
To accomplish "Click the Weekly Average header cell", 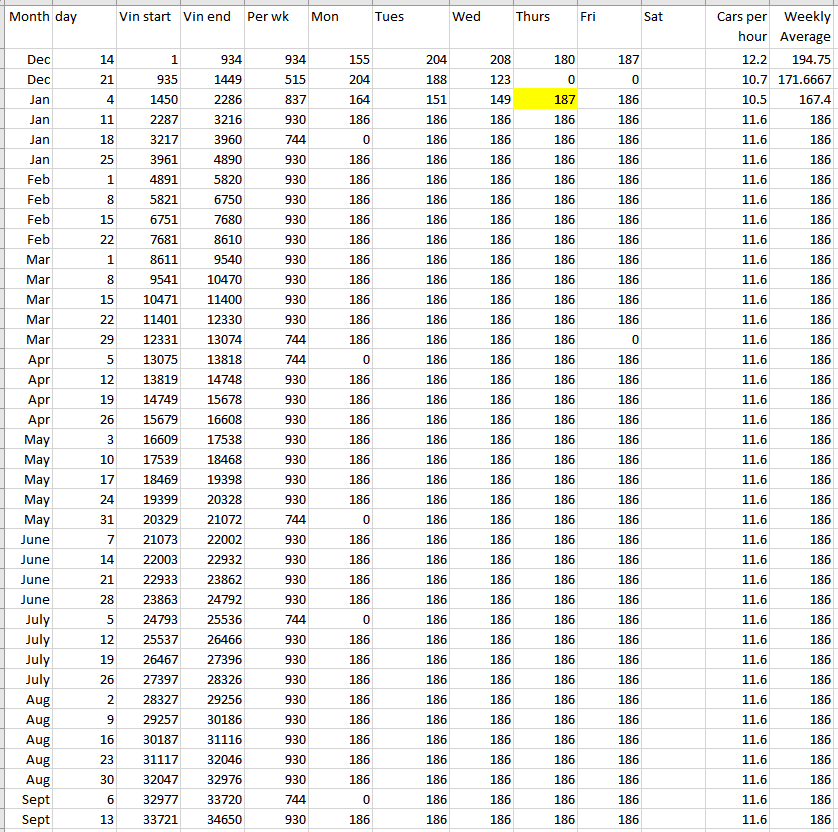I will coord(804,26).
